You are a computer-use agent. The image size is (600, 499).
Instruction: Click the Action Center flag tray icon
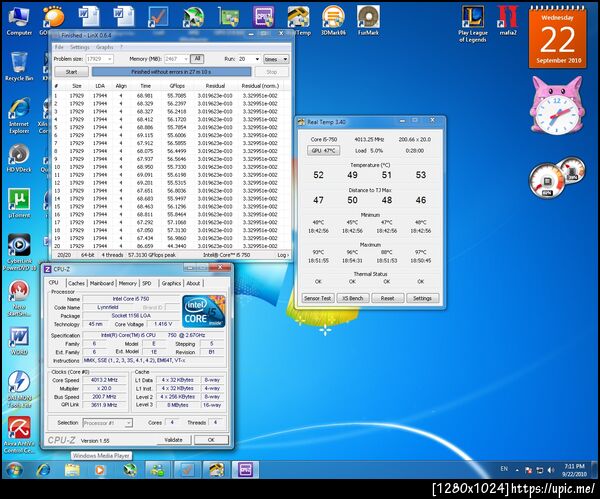pyautogui.click(x=528, y=470)
